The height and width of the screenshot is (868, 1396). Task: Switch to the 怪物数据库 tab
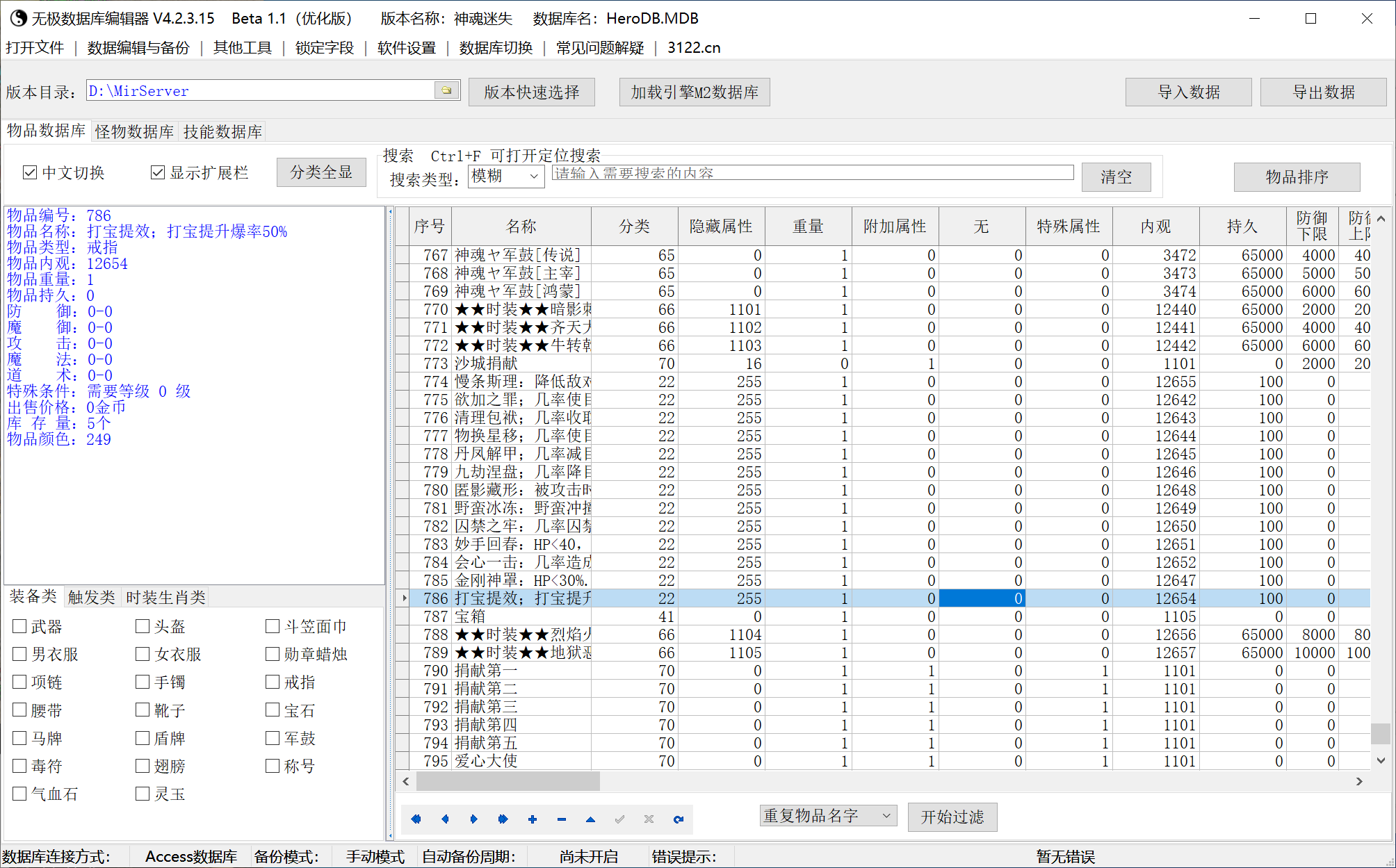click(x=135, y=132)
